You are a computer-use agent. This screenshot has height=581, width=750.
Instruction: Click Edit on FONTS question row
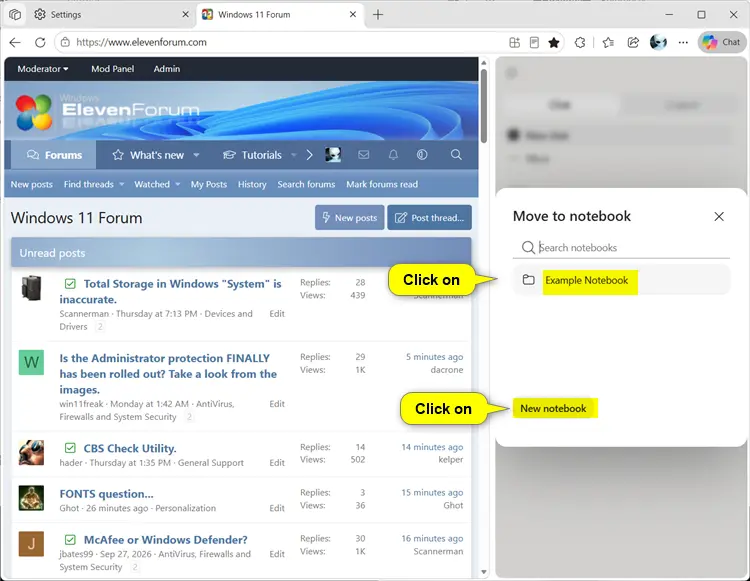click(x=277, y=508)
